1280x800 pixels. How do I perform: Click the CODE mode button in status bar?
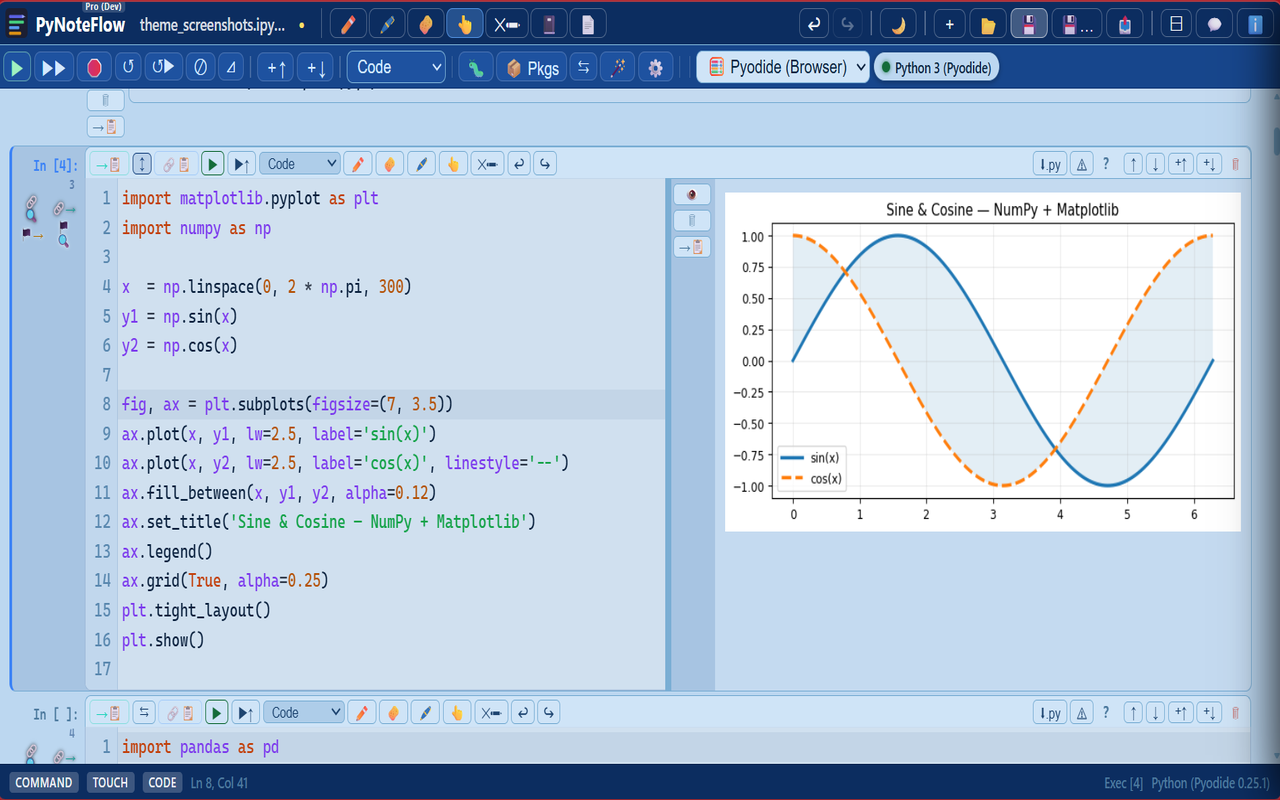(x=162, y=782)
